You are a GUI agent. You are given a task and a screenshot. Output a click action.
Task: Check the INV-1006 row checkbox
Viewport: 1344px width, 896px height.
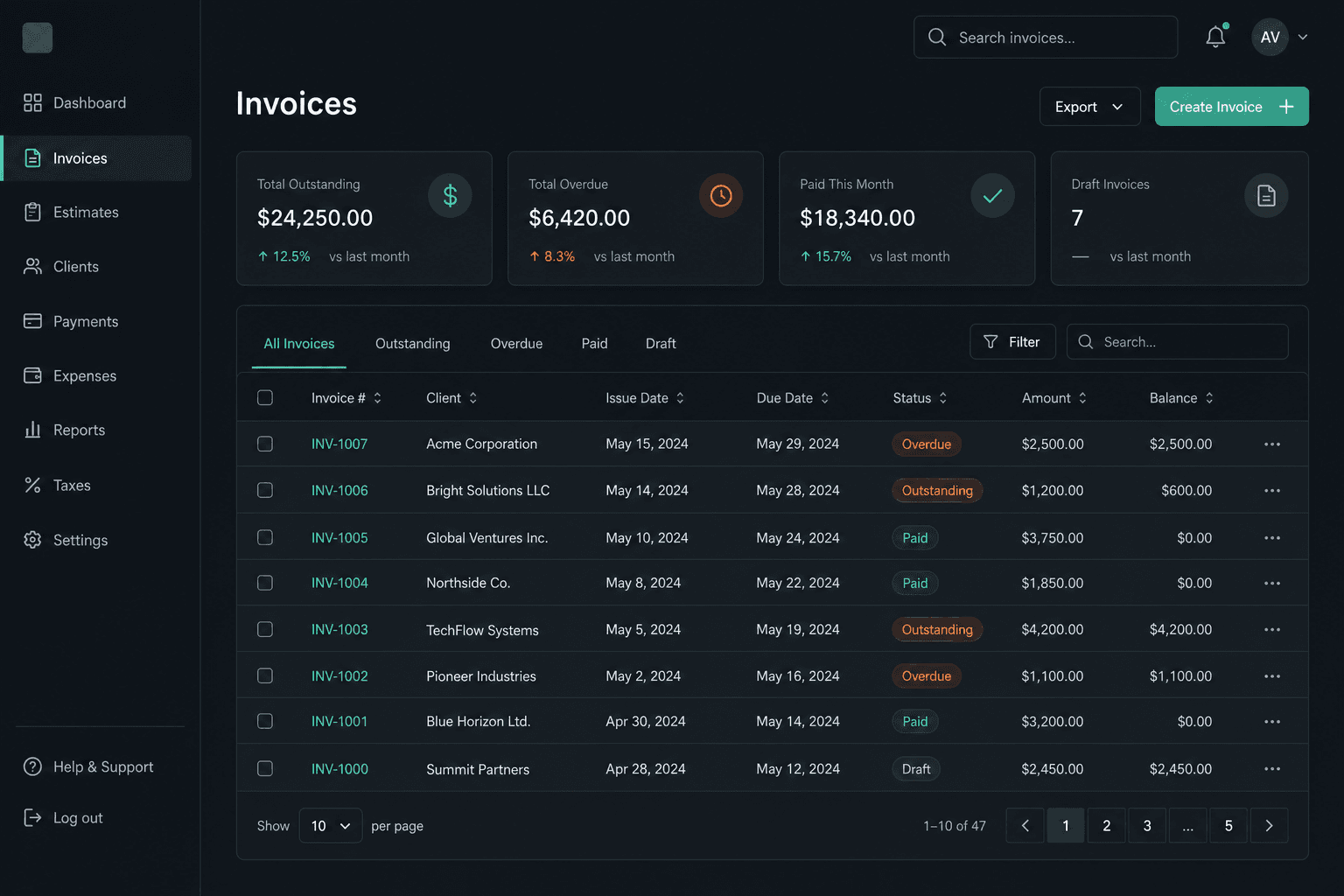(x=265, y=491)
